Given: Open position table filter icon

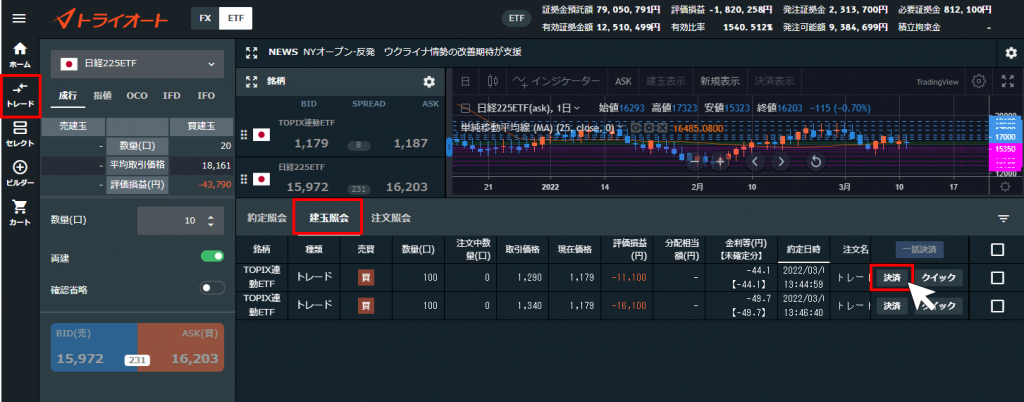Looking at the screenshot, I should [x=1004, y=219].
